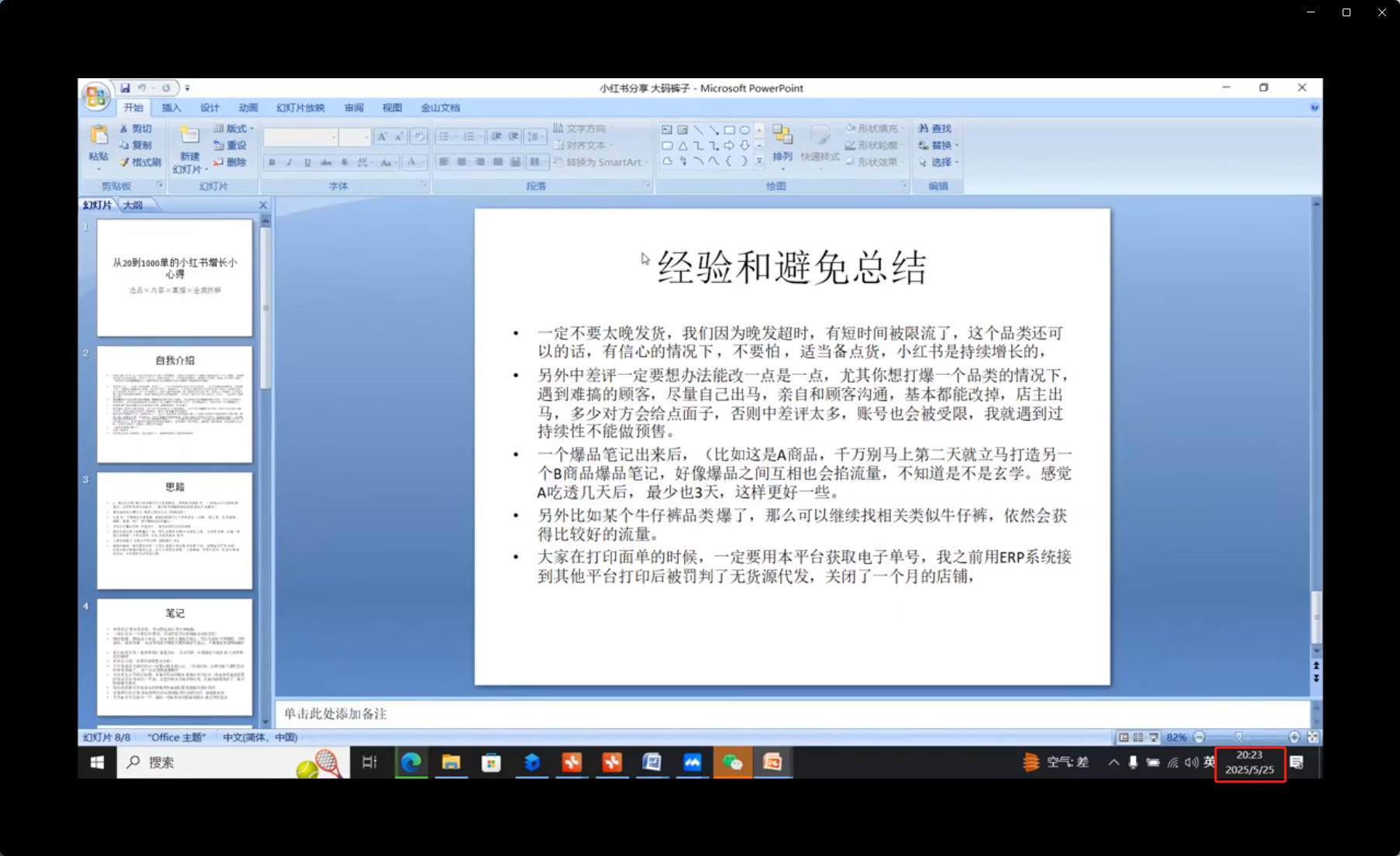
Task: Click the Save icon in quick access toolbar
Action: coord(125,88)
